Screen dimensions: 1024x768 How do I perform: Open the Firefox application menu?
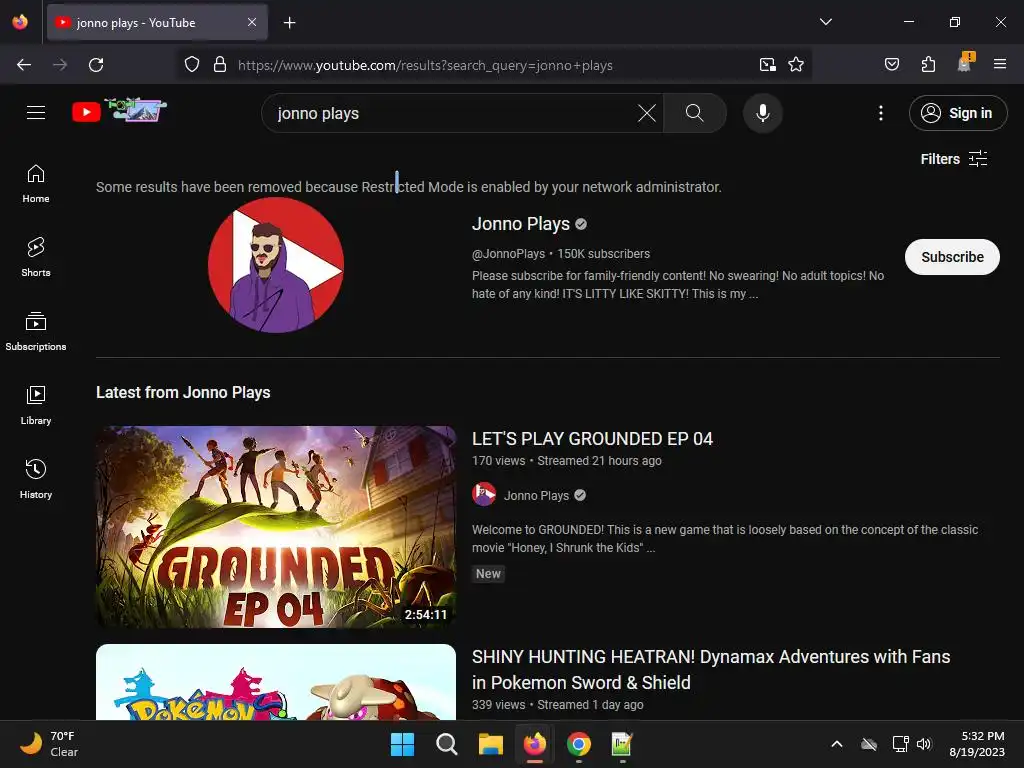click(1000, 65)
